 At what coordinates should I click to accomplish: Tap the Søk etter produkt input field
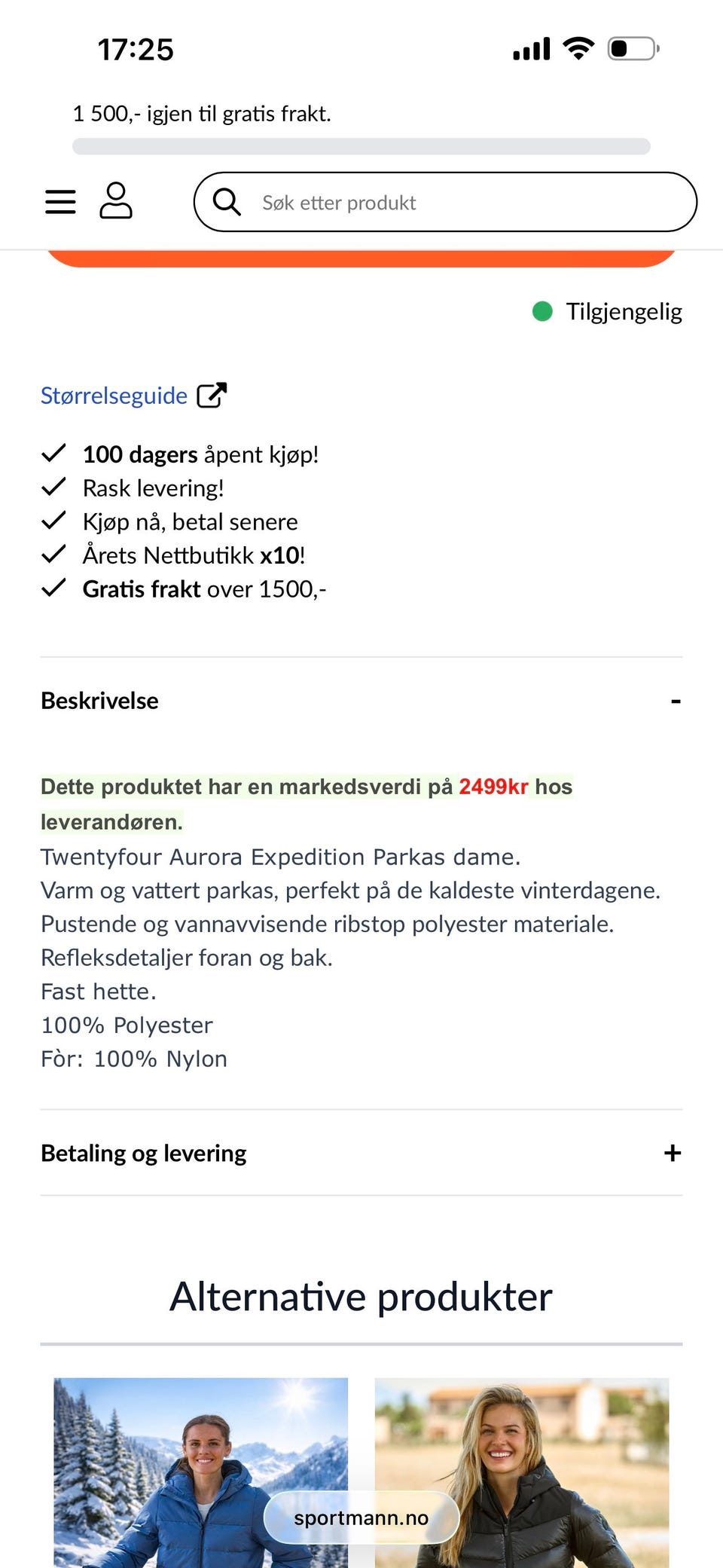(x=446, y=202)
